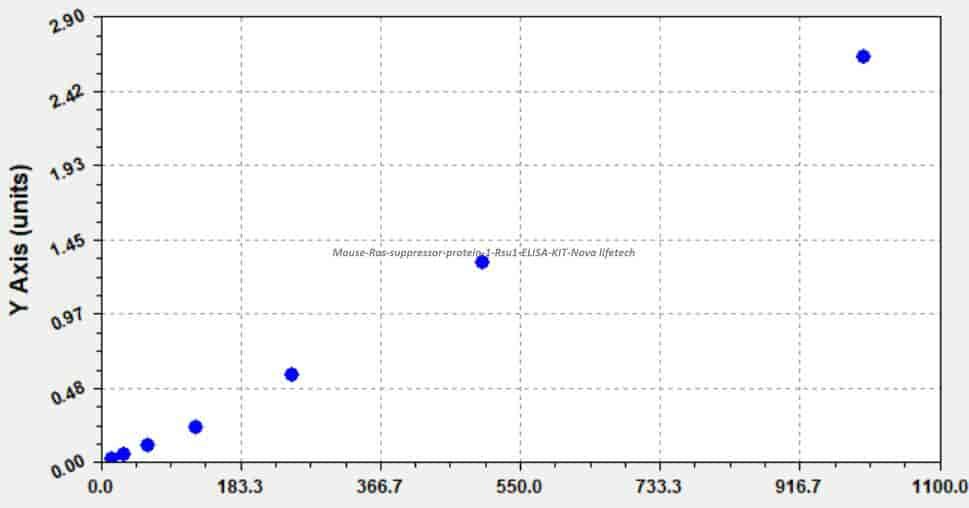
Task: Select the data point near x 62
Action: (147, 445)
